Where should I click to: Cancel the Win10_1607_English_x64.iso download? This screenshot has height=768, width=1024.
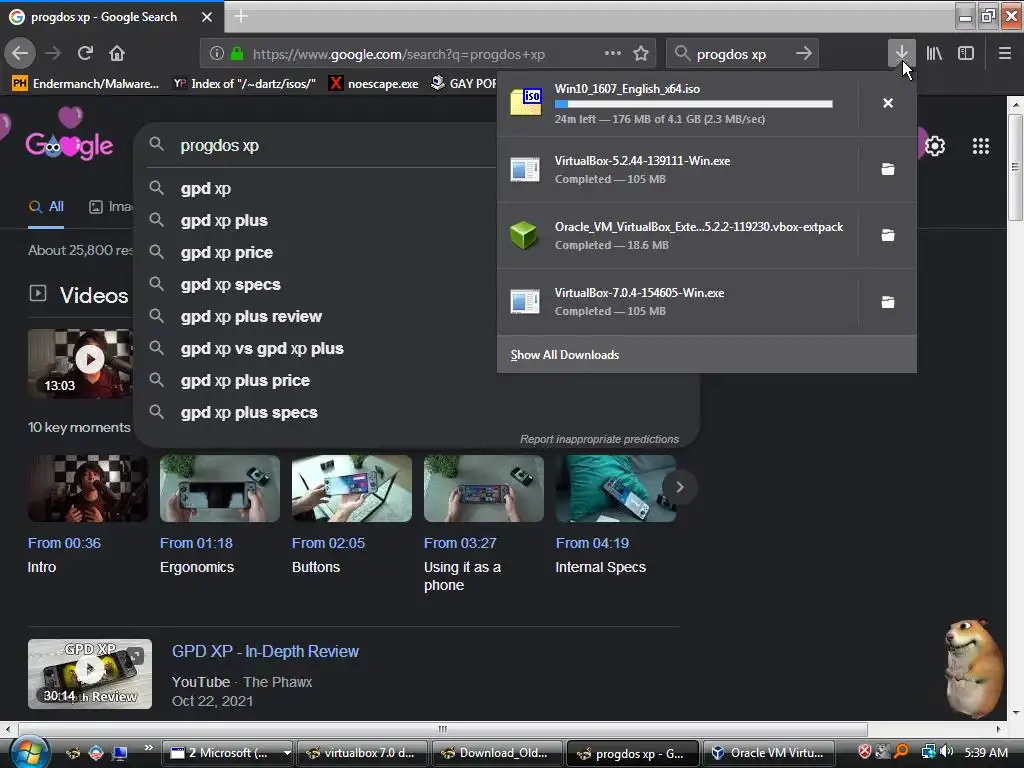[x=888, y=103]
